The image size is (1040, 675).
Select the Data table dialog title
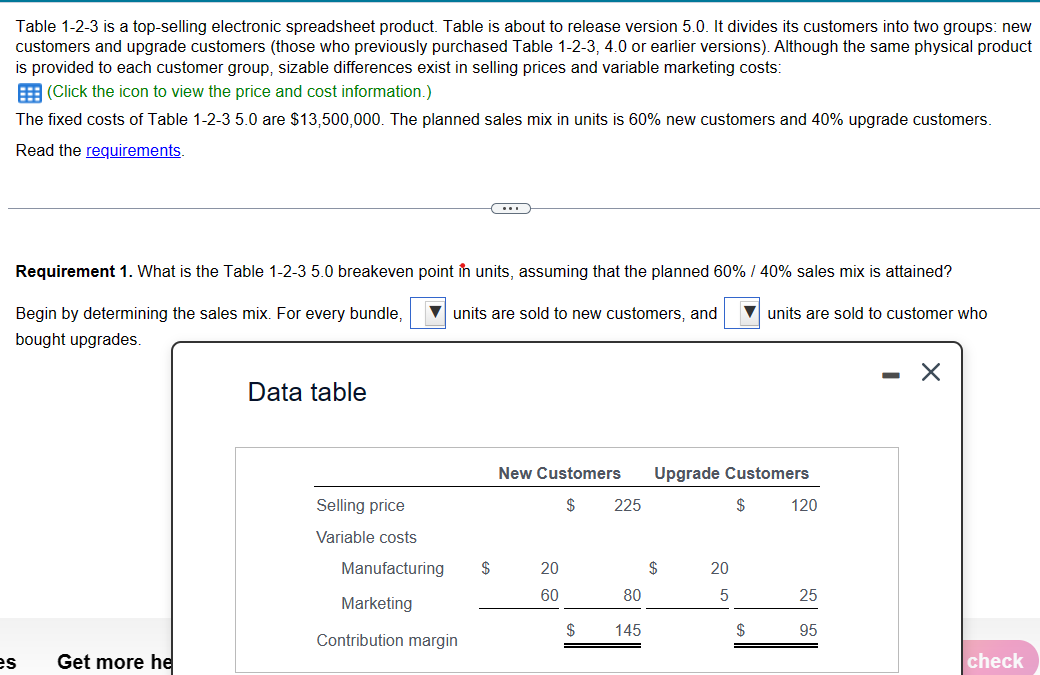[x=307, y=393]
